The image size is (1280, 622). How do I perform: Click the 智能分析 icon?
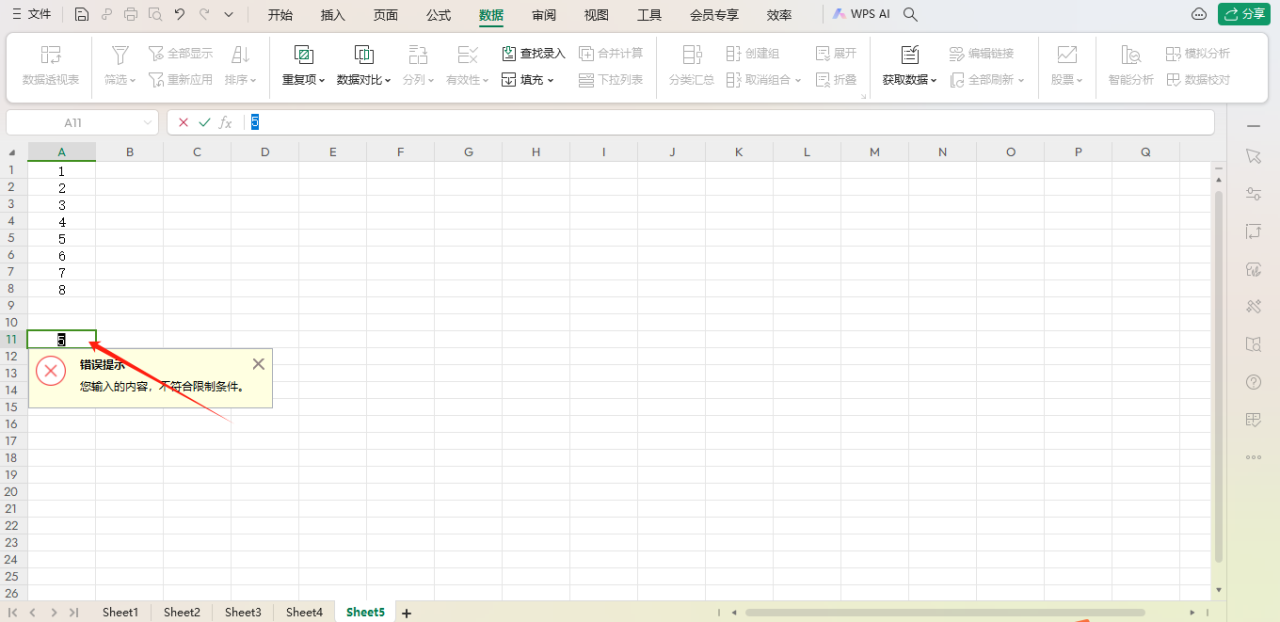[x=1131, y=54]
